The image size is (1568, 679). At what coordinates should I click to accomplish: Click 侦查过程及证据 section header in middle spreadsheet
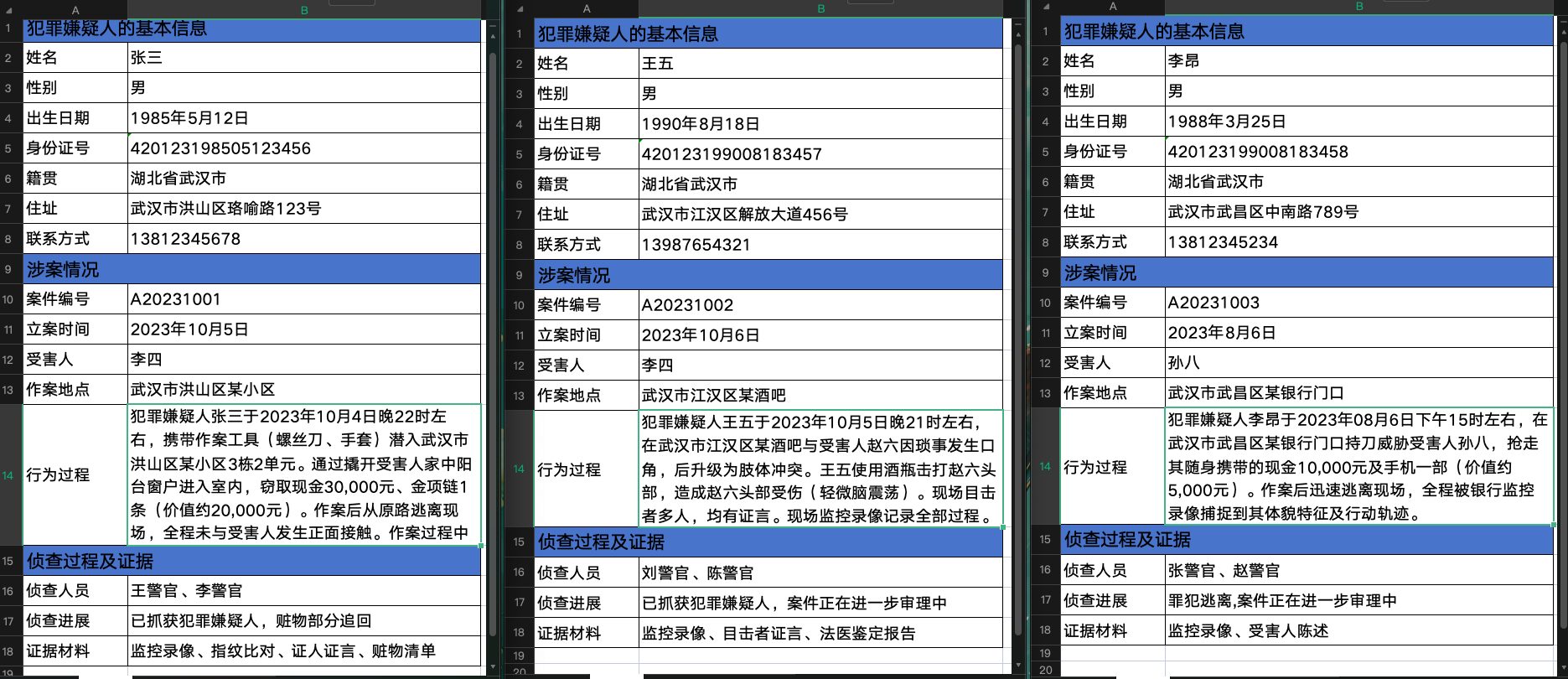[768, 542]
